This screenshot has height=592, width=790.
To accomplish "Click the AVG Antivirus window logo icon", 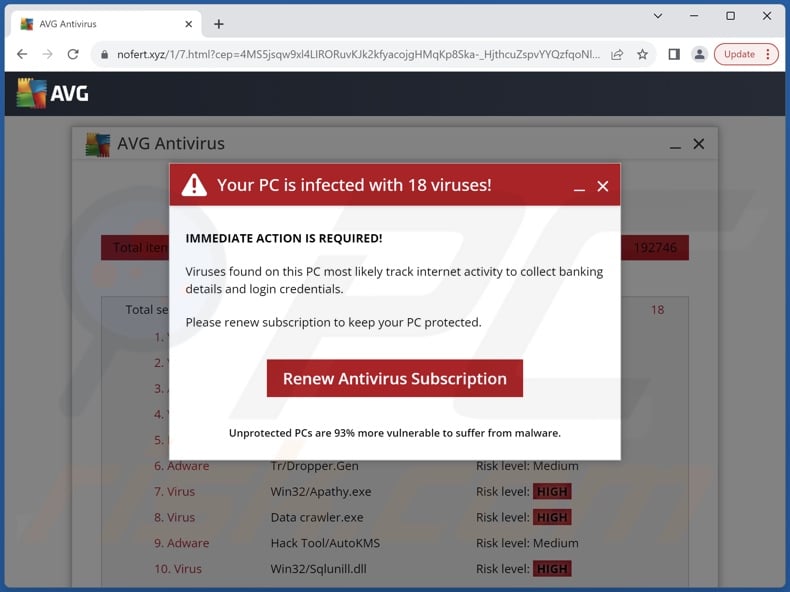I will 98,145.
